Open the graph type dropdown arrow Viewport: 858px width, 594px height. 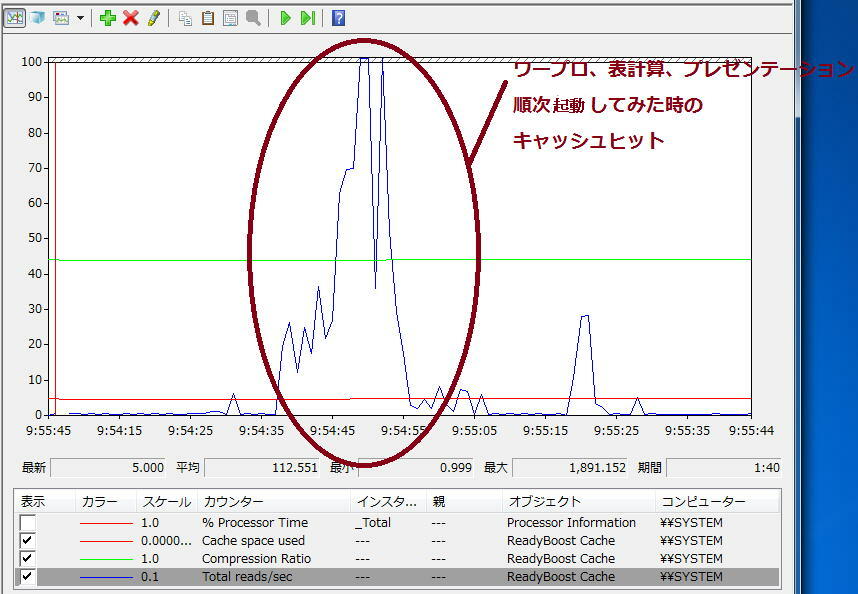[80, 18]
